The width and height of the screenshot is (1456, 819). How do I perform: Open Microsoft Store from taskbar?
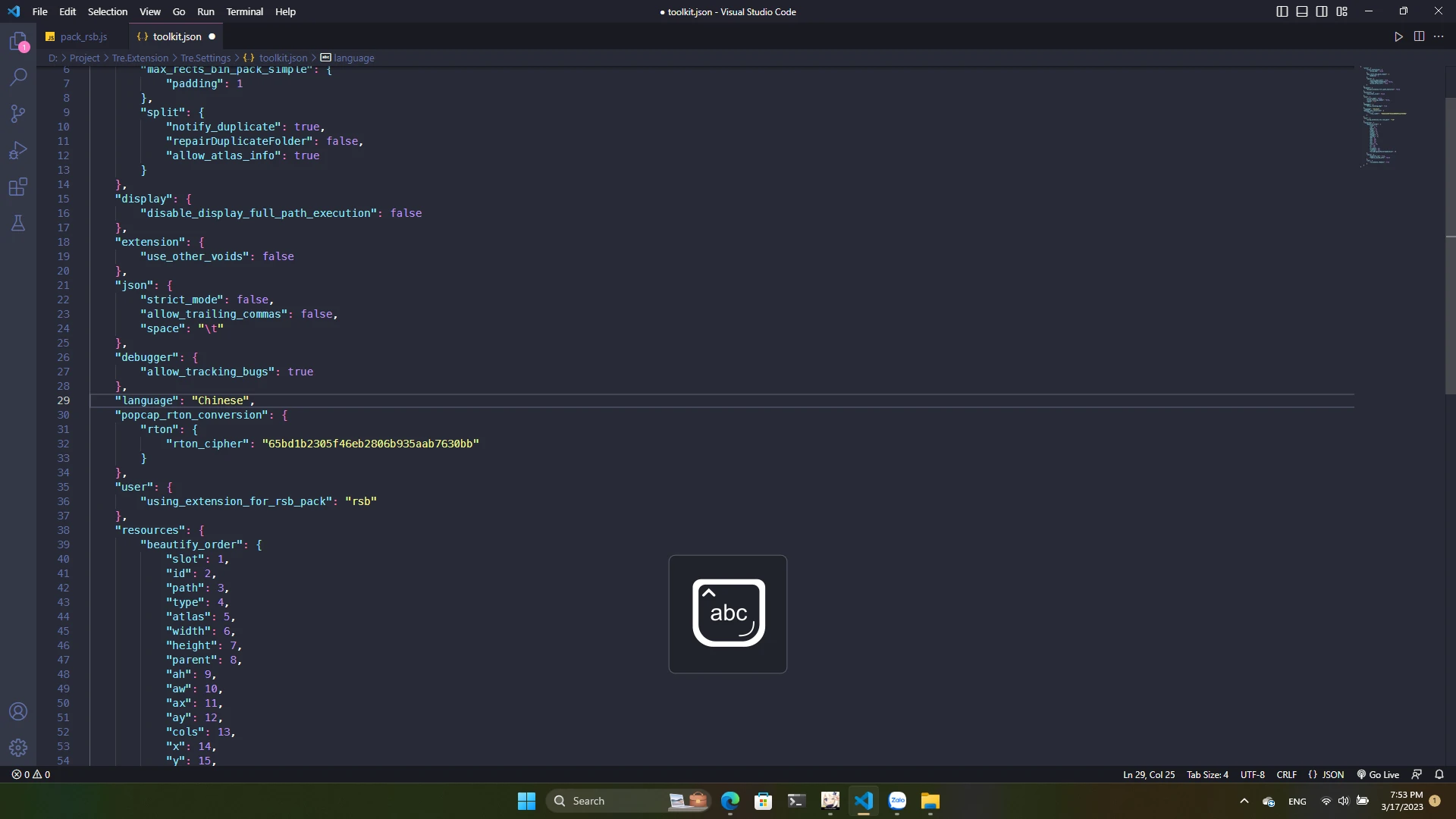pyautogui.click(x=763, y=801)
